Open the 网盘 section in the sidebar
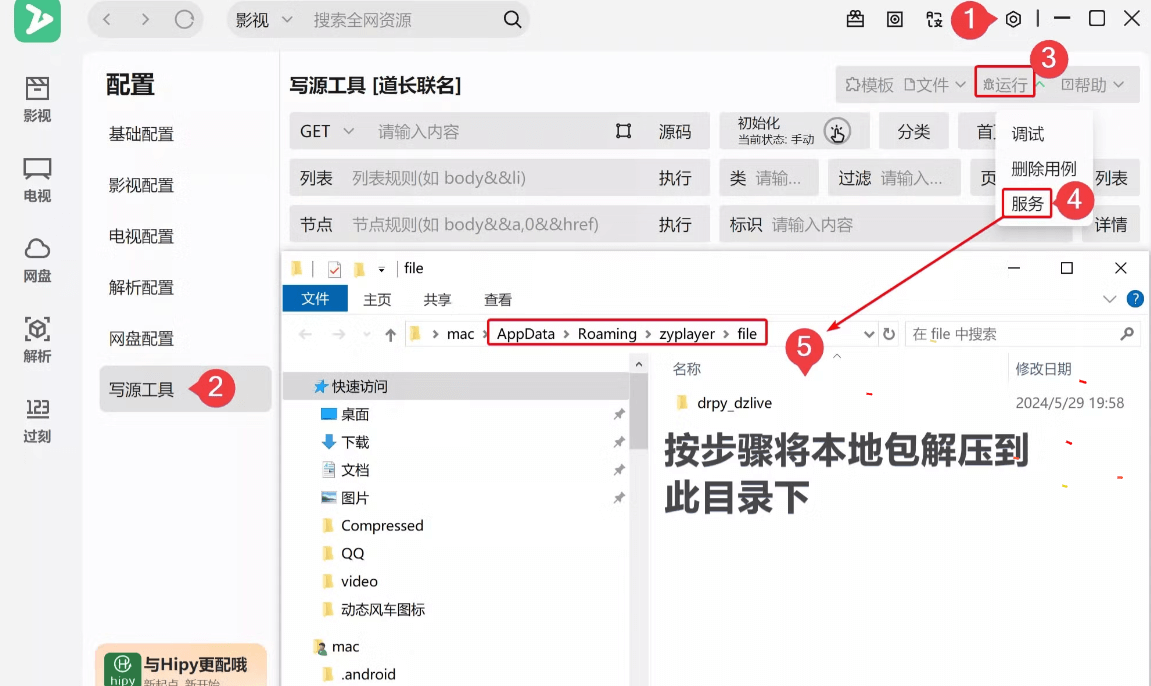The width and height of the screenshot is (1151, 686). pyautogui.click(x=37, y=260)
